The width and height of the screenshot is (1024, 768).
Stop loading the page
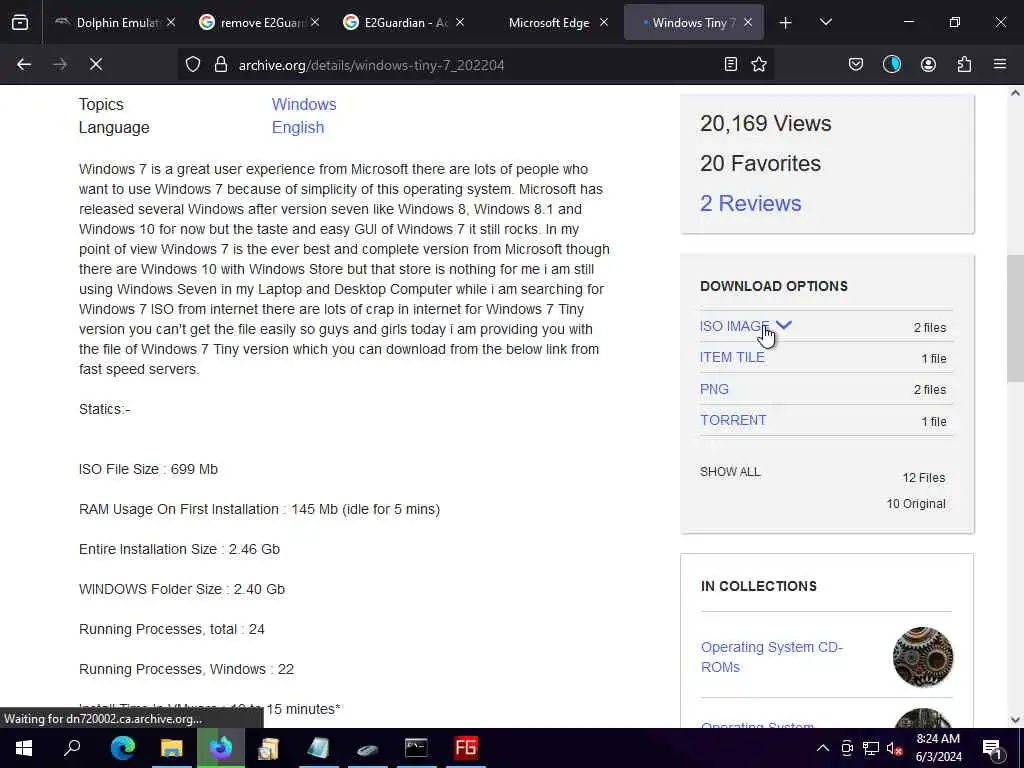tap(96, 64)
